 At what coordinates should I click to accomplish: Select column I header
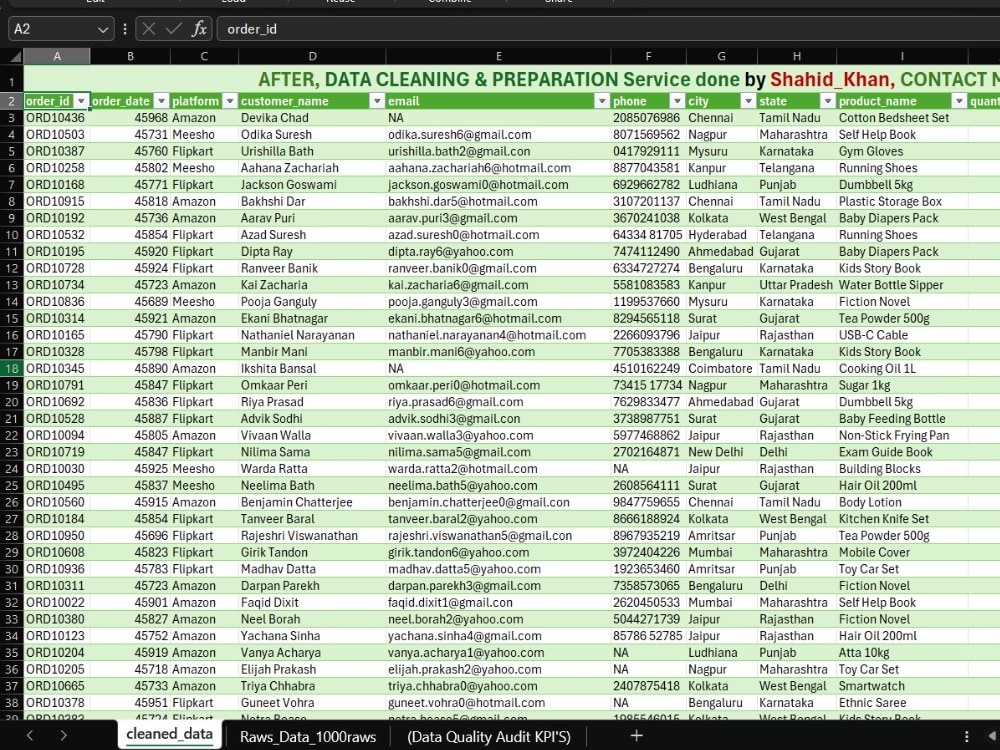(x=902, y=56)
